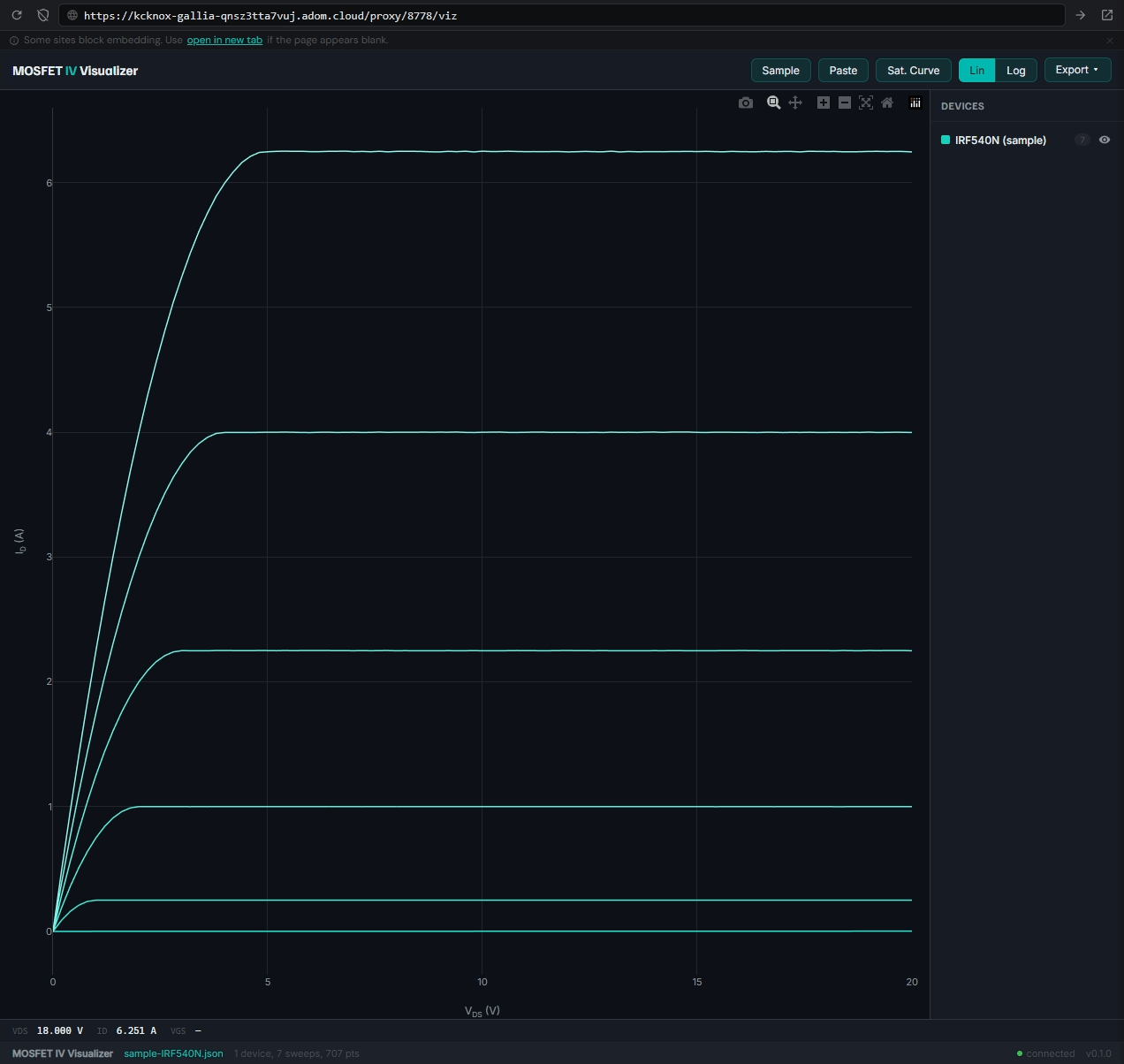This screenshot has width=1124, height=1064.
Task: Toggle visibility of IRF540N (sample) device
Action: pyautogui.click(x=1105, y=140)
